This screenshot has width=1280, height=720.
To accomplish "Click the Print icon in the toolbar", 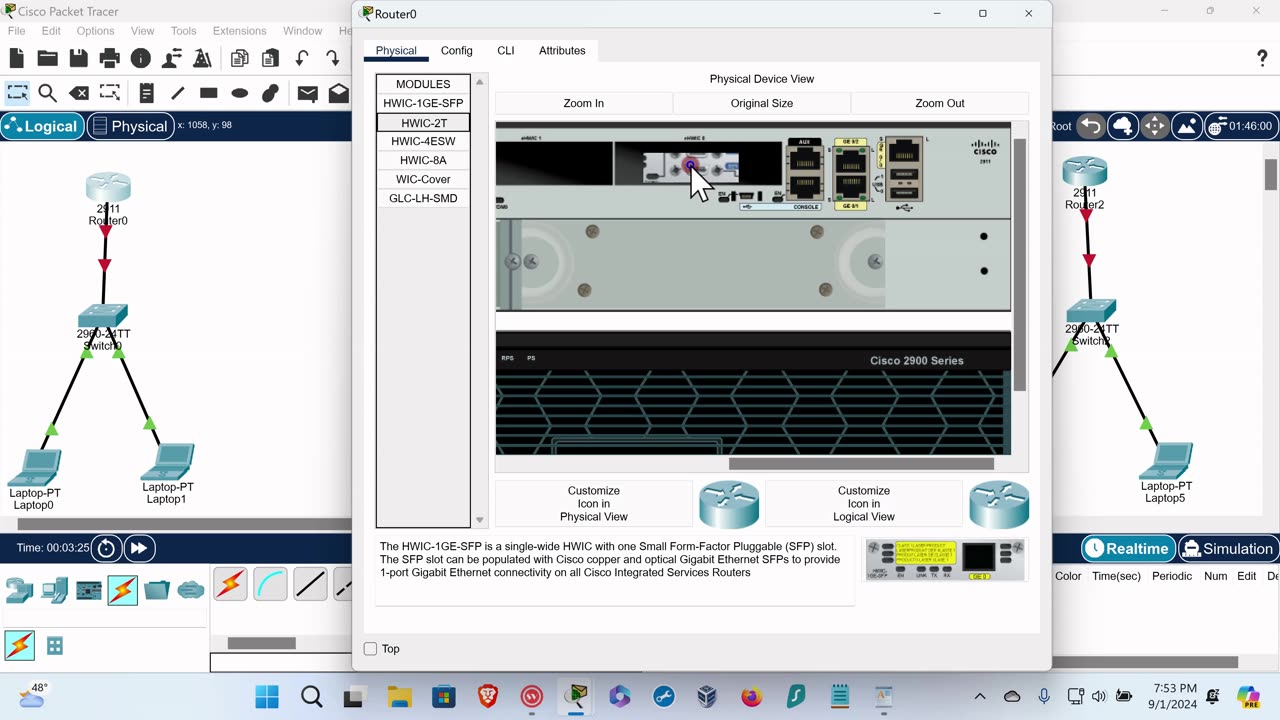I will [110, 59].
